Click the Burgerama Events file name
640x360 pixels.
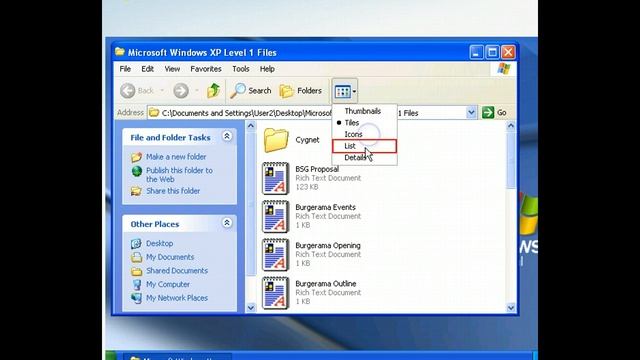point(325,207)
